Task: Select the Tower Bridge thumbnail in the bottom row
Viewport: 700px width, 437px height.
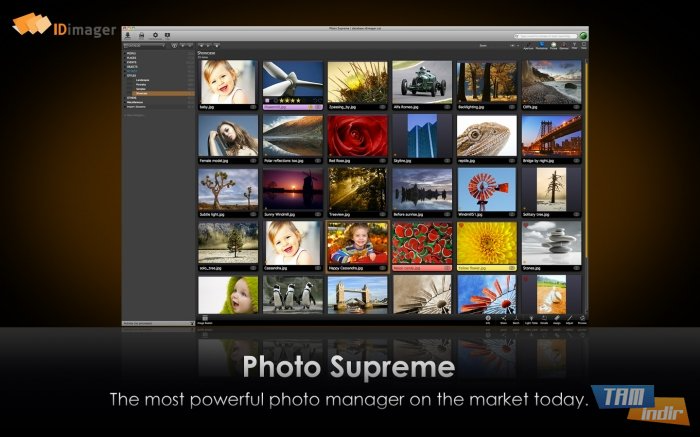Action: [358, 295]
